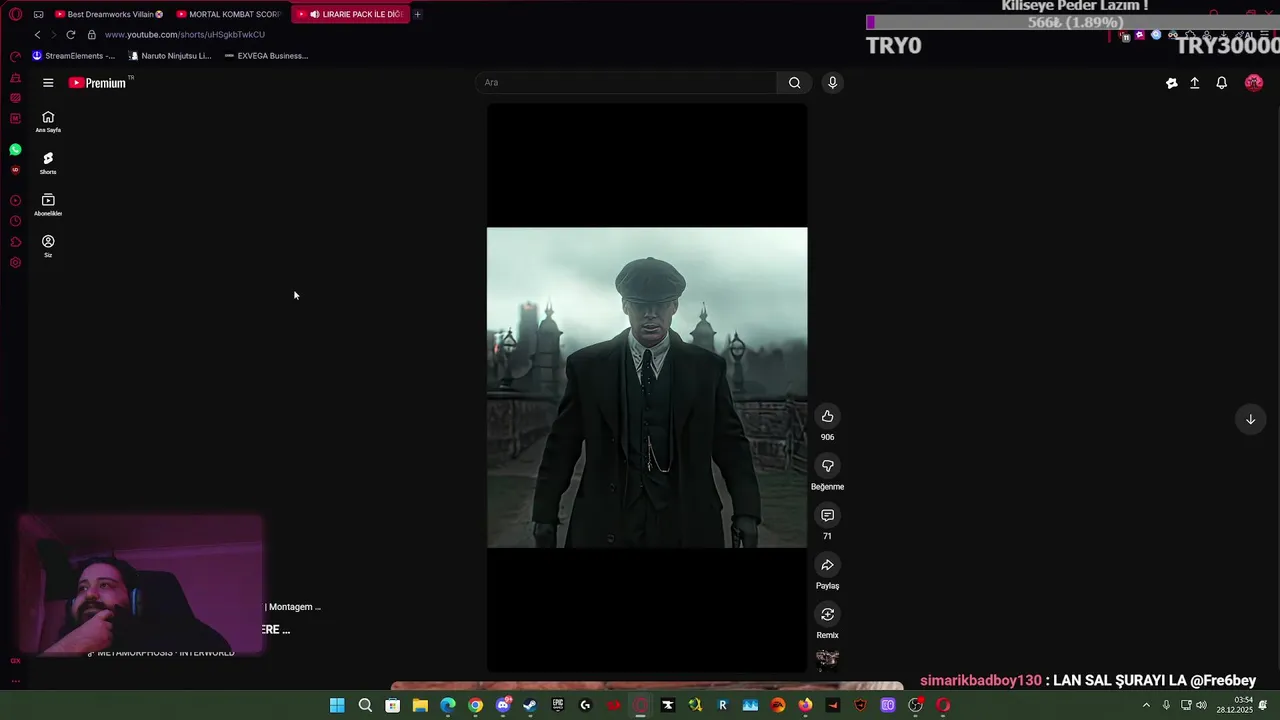Open EXVEGA Business bookmark
Image resolution: width=1280 pixels, height=720 pixels.
266,56
